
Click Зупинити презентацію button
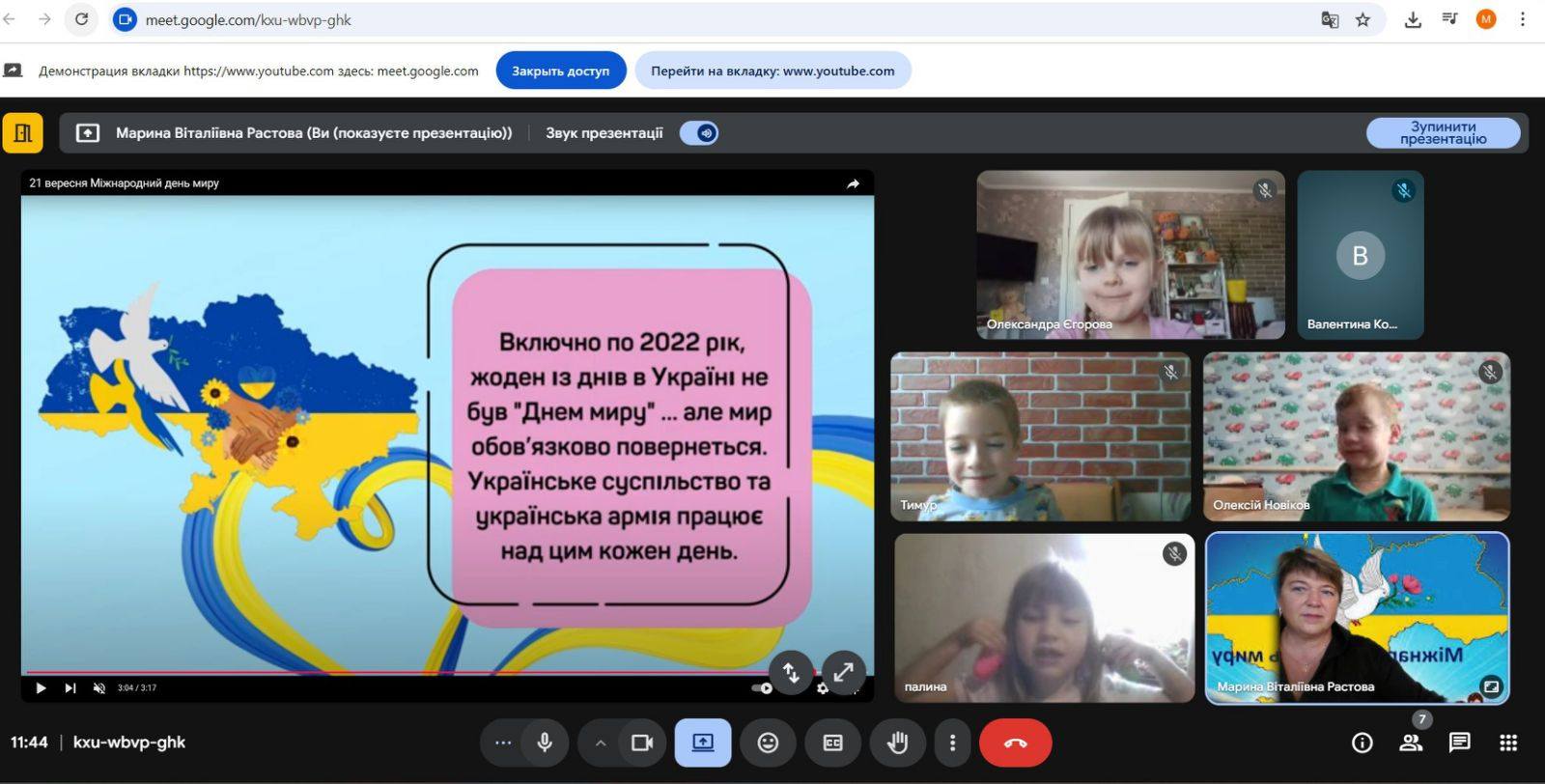[1443, 133]
